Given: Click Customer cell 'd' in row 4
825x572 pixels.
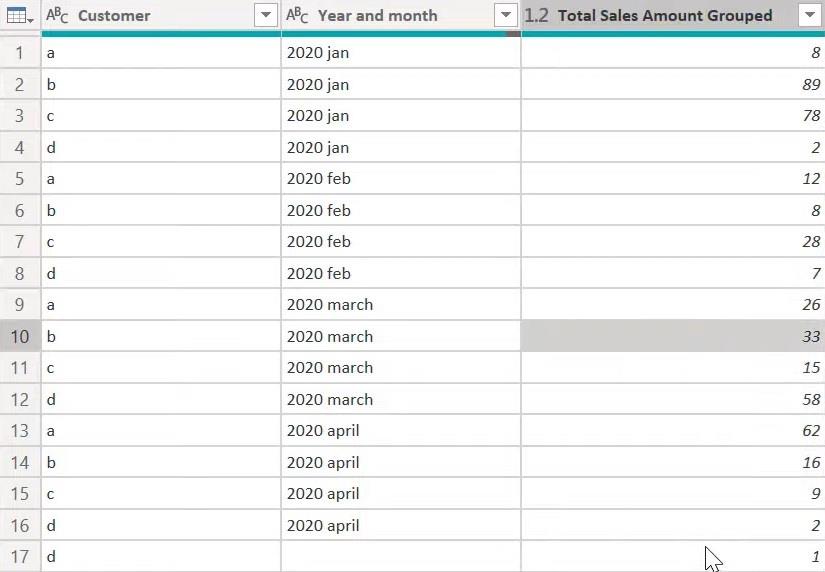Looking at the screenshot, I should tap(161, 147).
